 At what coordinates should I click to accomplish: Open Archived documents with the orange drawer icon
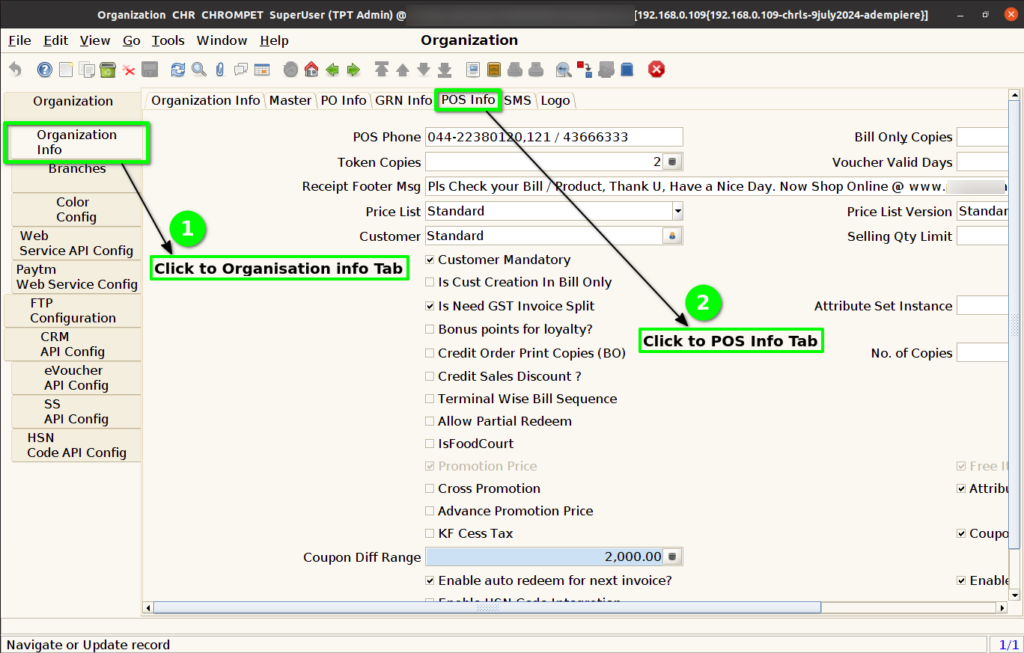[x=494, y=69]
